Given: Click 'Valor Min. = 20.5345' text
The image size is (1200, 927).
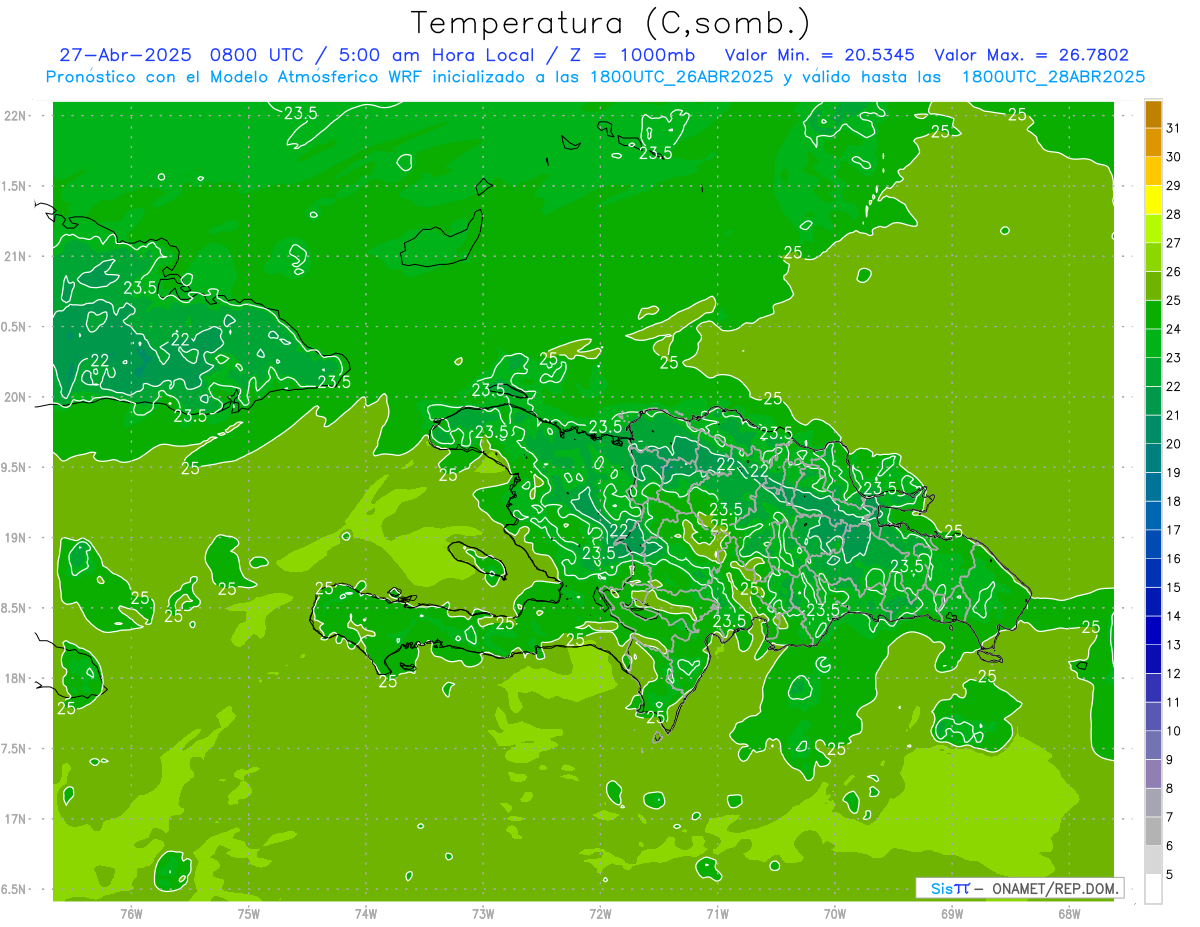Looking at the screenshot, I should tap(820, 55).
